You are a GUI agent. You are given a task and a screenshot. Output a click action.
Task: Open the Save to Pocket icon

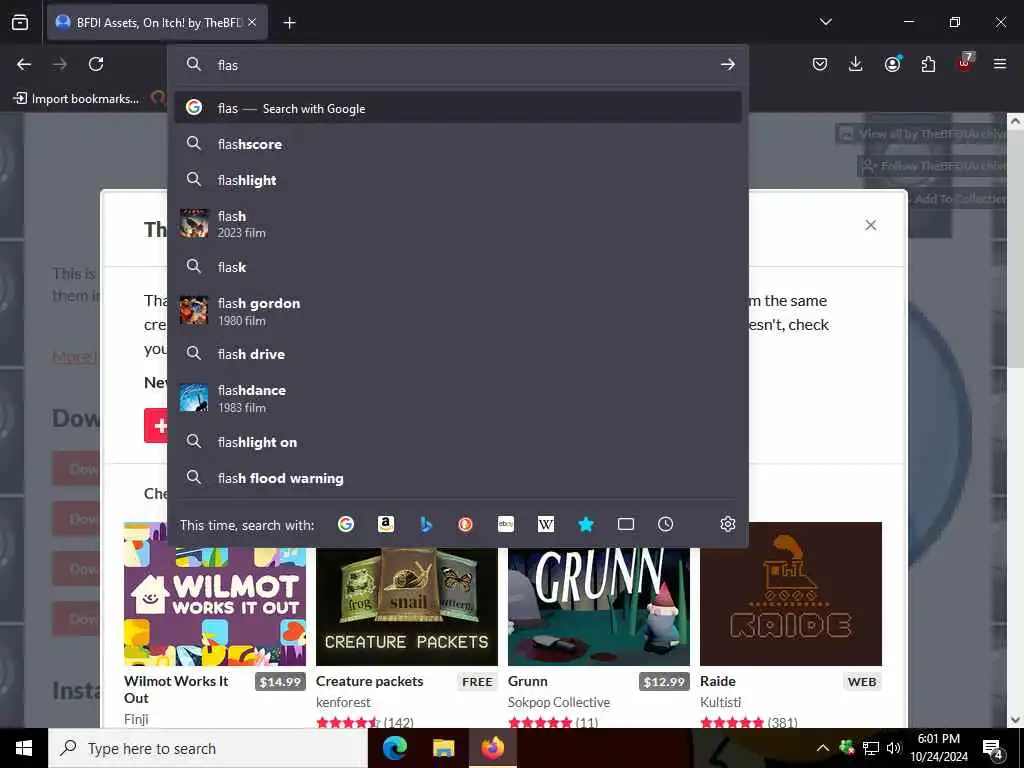click(x=820, y=64)
